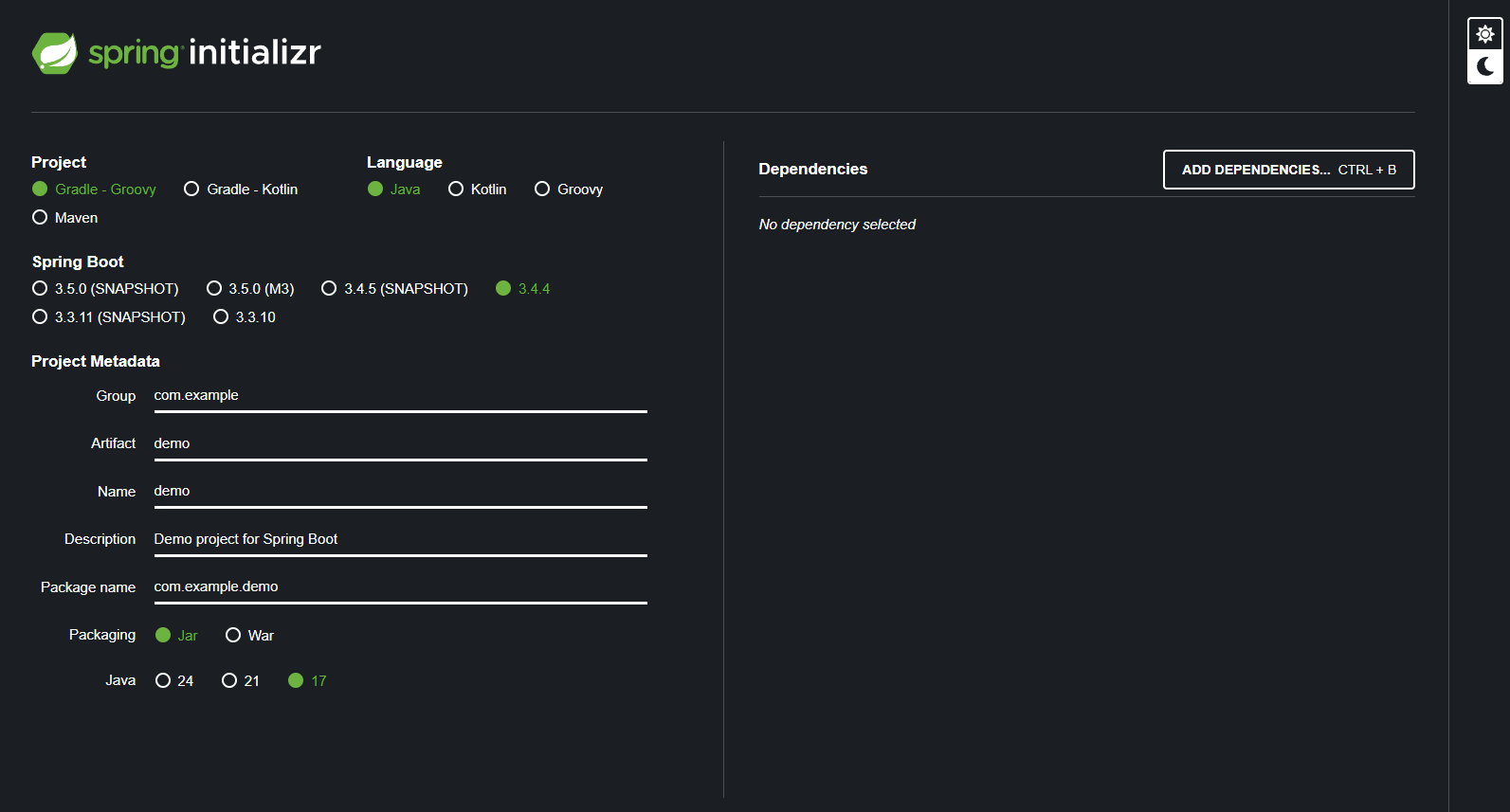
Task: Switch to dark theme via moon icon
Action: [1484, 67]
